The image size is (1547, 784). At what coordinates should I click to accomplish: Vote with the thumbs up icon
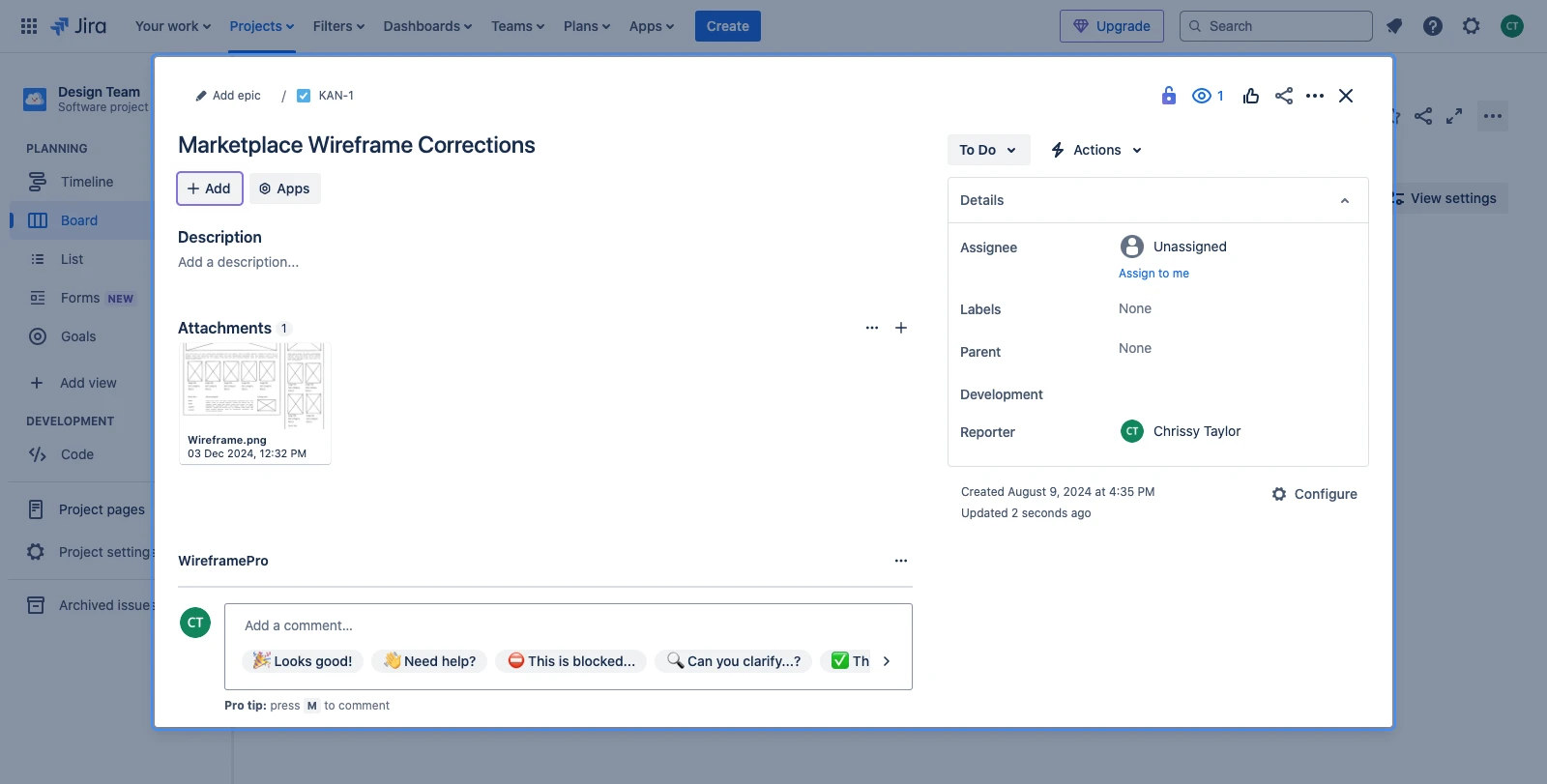[x=1251, y=96]
